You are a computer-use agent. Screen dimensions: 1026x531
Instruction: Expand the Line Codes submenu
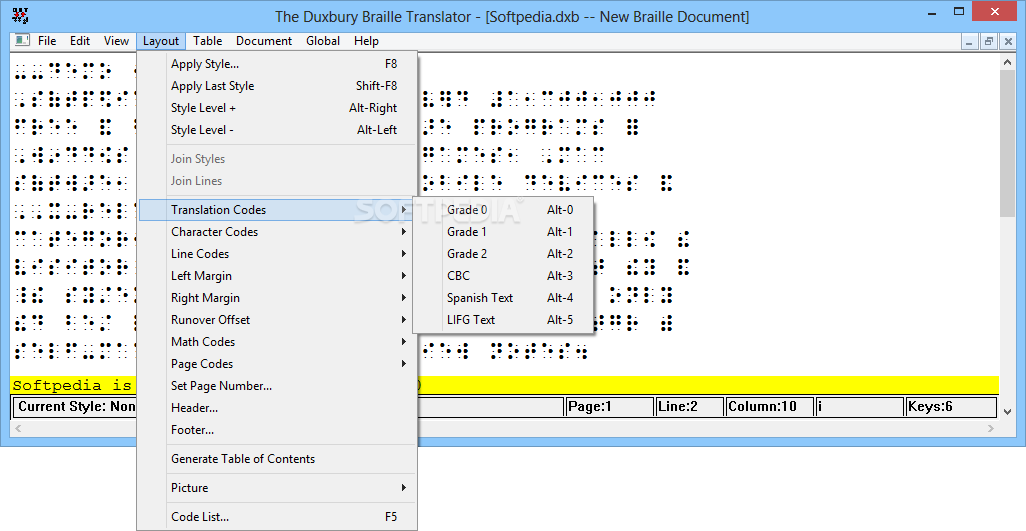click(x=277, y=254)
